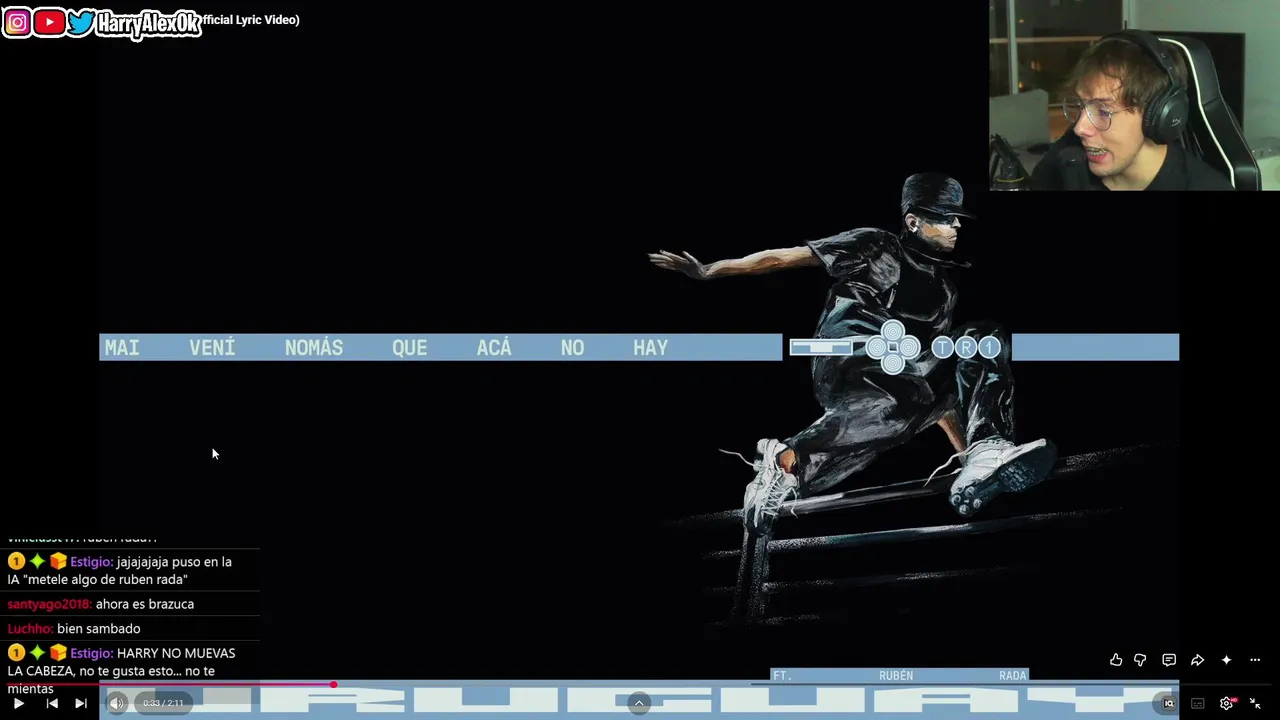Expand the up-chevron at the player bottom
1280x720 pixels.
(x=639, y=703)
